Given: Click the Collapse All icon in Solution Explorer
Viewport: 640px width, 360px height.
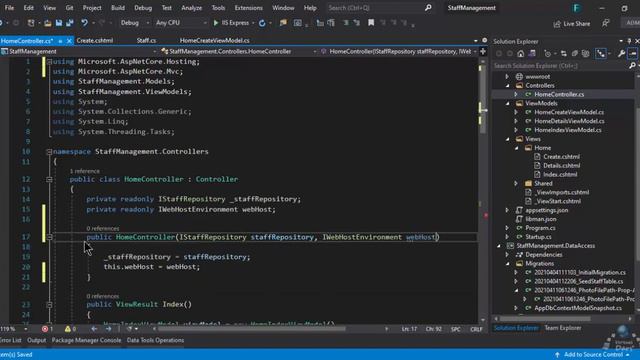Looking at the screenshot, I should click(575, 53).
